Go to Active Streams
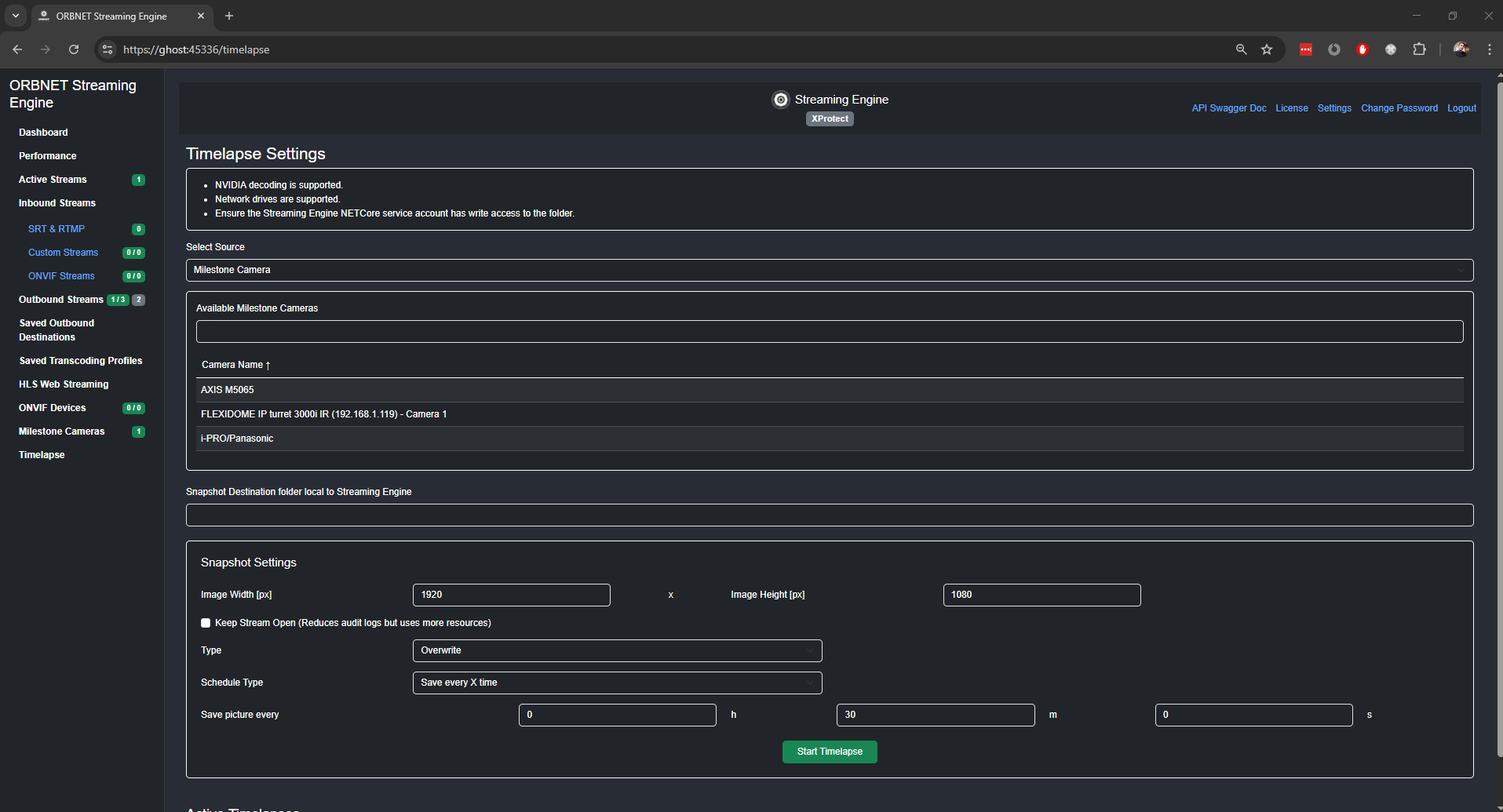This screenshot has width=1503, height=812. (x=53, y=180)
